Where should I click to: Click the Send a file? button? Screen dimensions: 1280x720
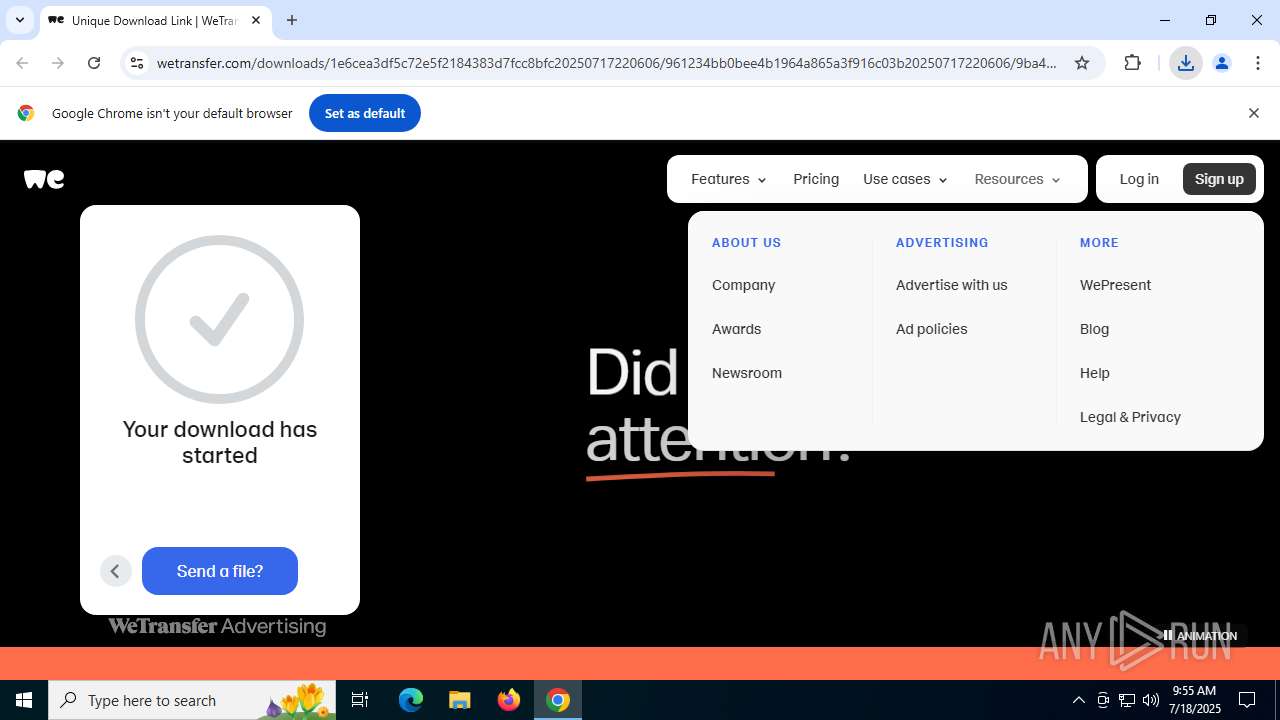coord(220,571)
